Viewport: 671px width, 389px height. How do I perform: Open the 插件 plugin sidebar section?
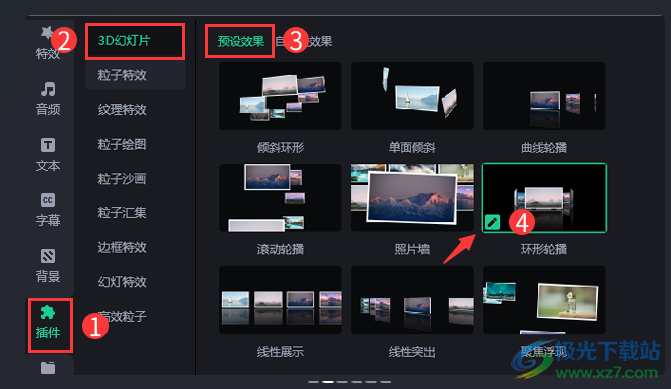(48, 322)
